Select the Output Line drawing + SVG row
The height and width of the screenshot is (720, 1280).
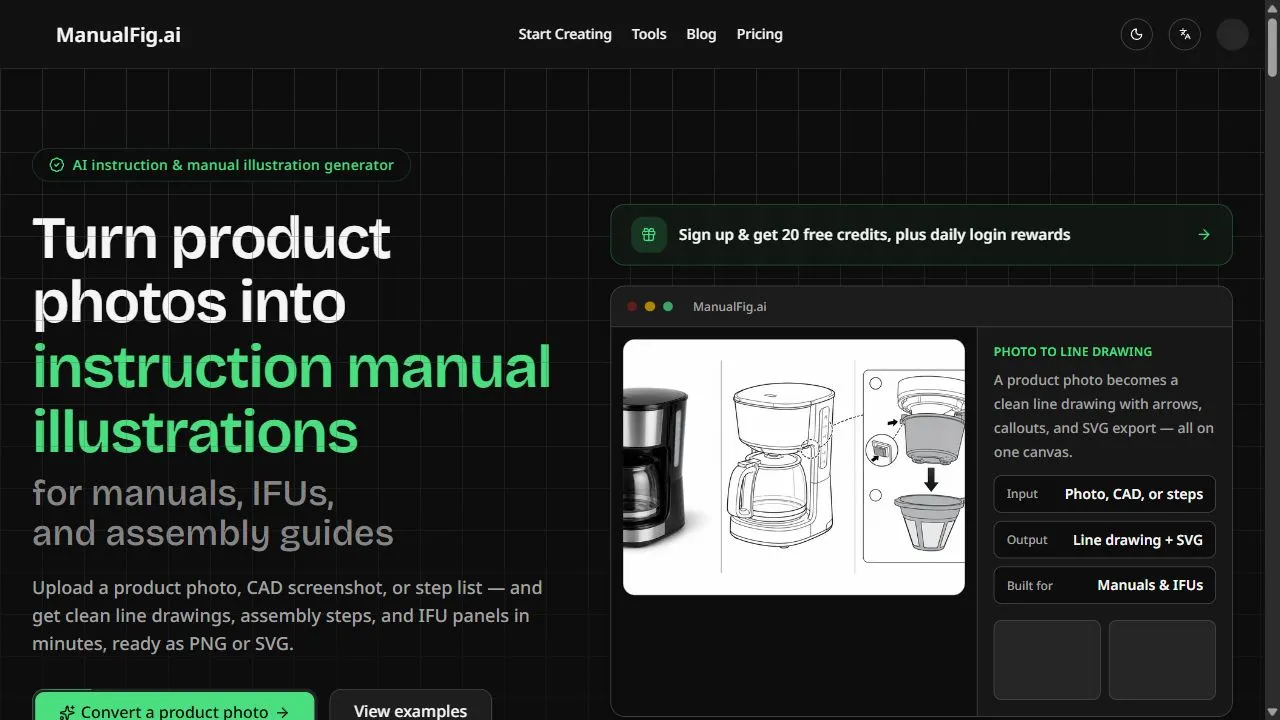coord(1104,540)
